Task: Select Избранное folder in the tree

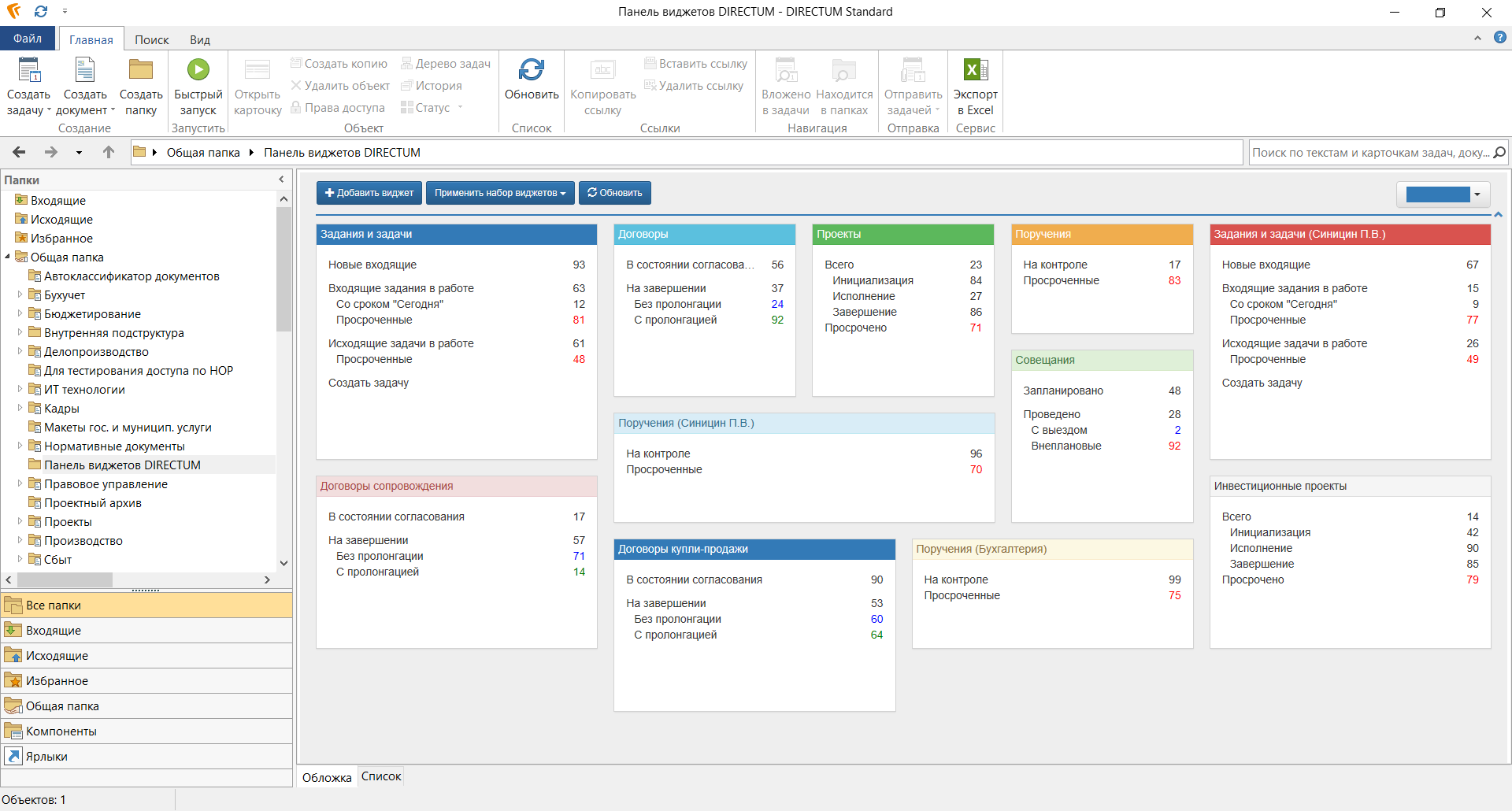Action: [x=61, y=239]
